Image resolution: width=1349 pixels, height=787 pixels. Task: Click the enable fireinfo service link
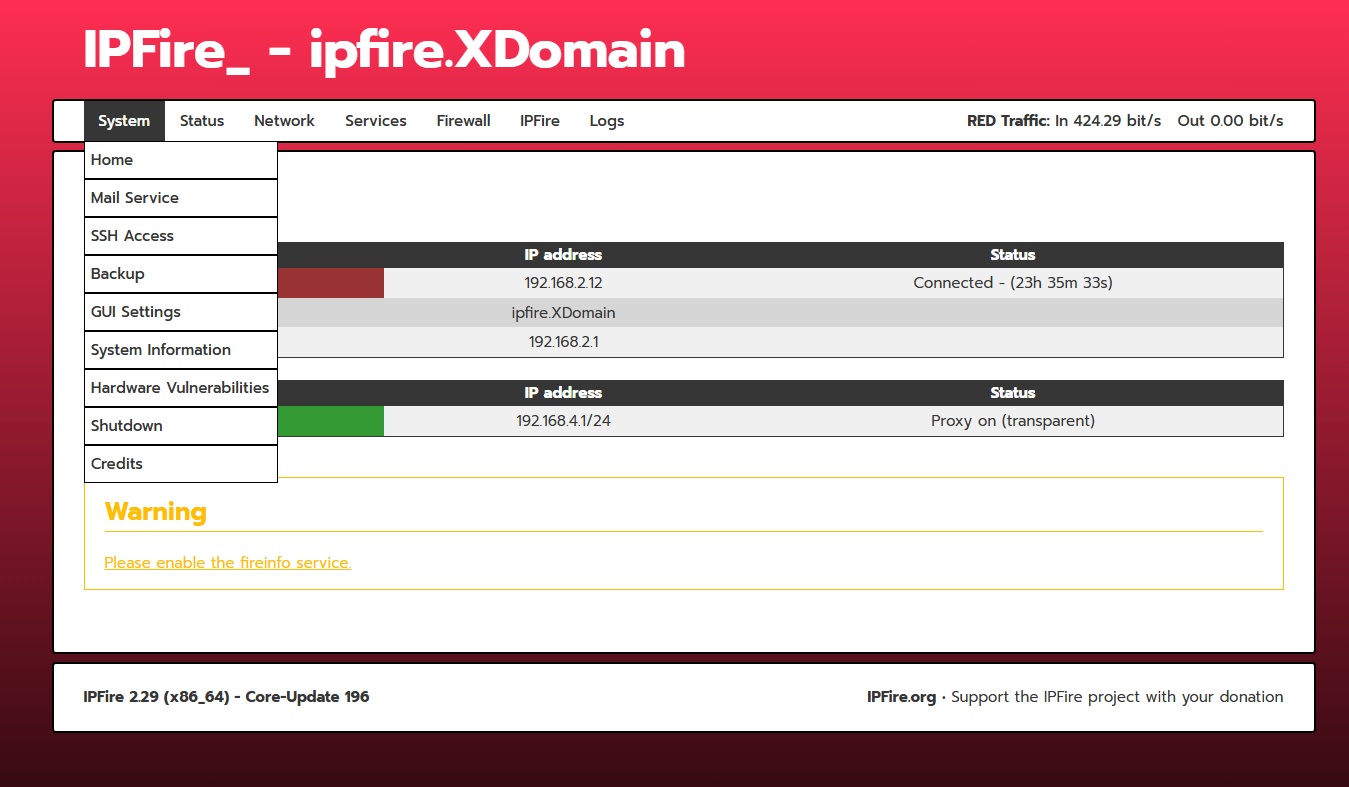(x=227, y=563)
